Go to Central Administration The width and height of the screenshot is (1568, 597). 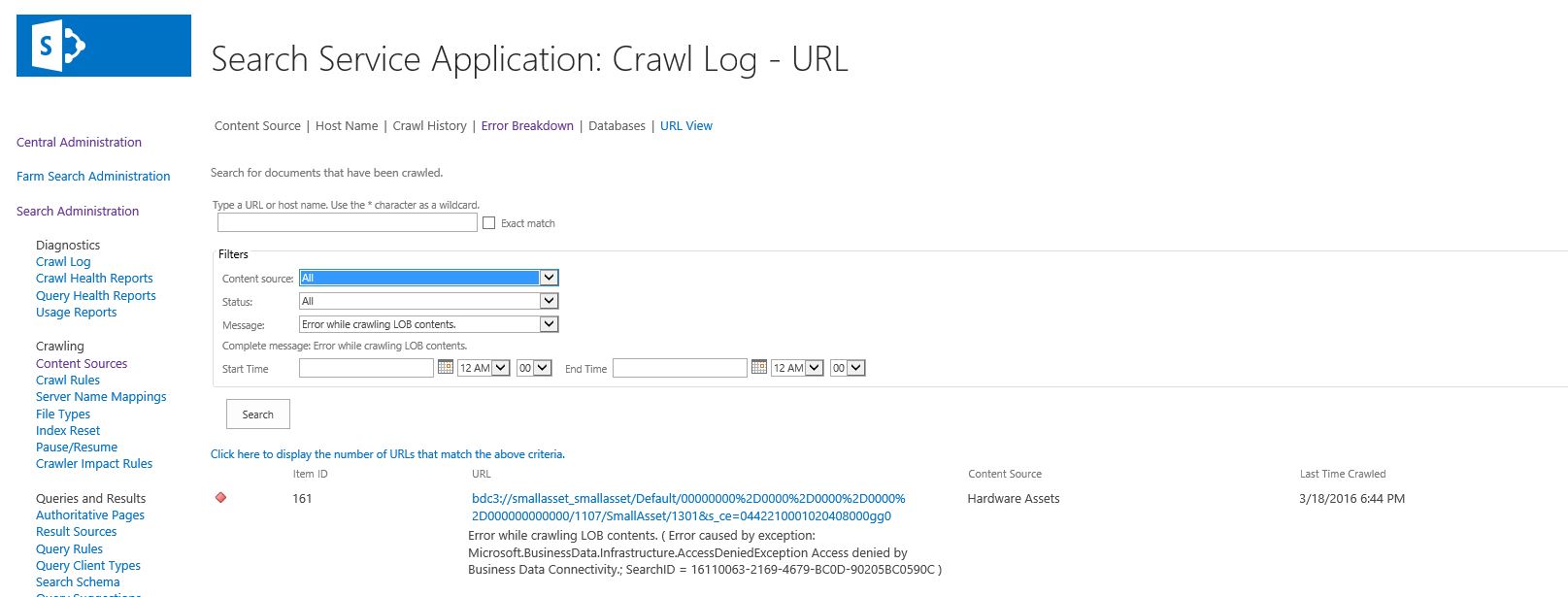point(79,142)
